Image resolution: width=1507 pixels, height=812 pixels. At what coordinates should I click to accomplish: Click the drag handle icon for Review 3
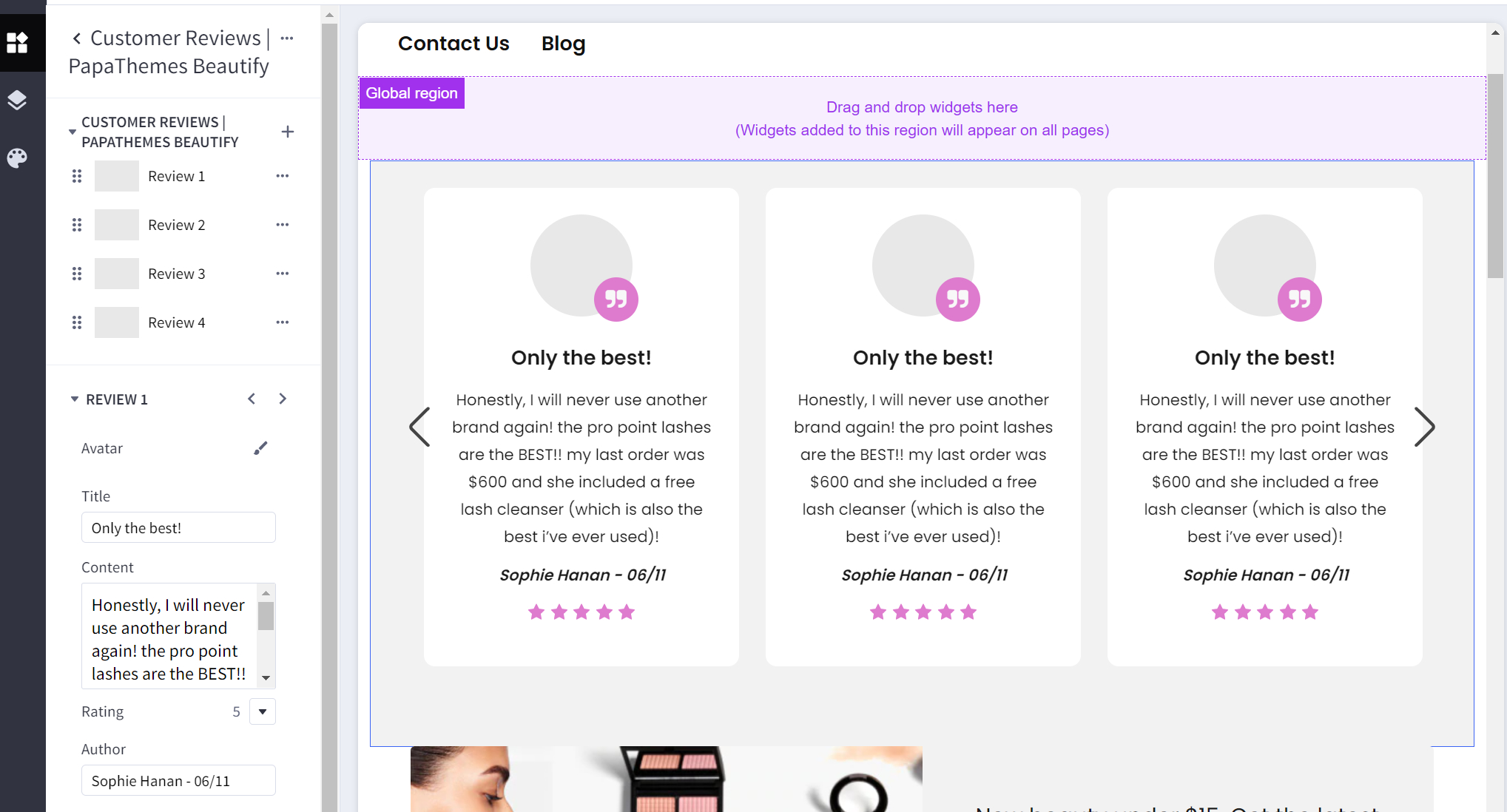point(77,273)
